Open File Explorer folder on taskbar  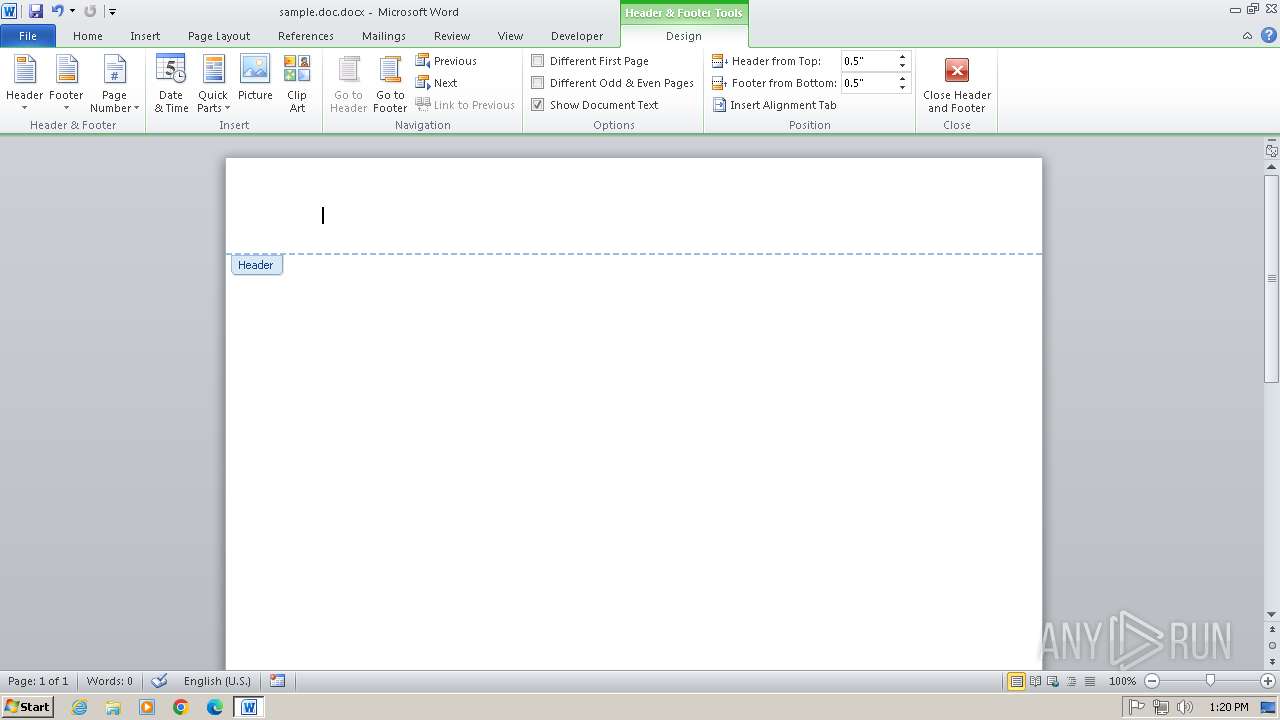(x=113, y=707)
